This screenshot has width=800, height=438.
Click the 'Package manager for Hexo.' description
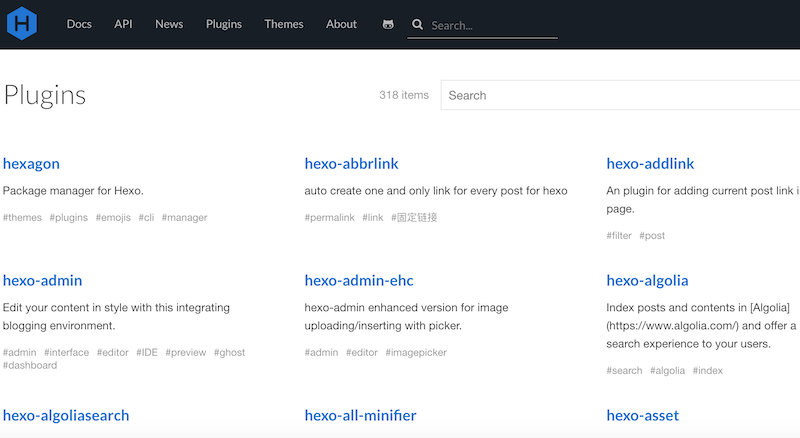pyautogui.click(x=73, y=190)
